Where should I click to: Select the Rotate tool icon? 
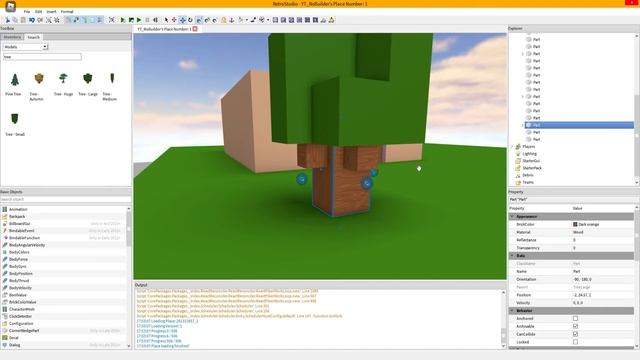point(190,20)
